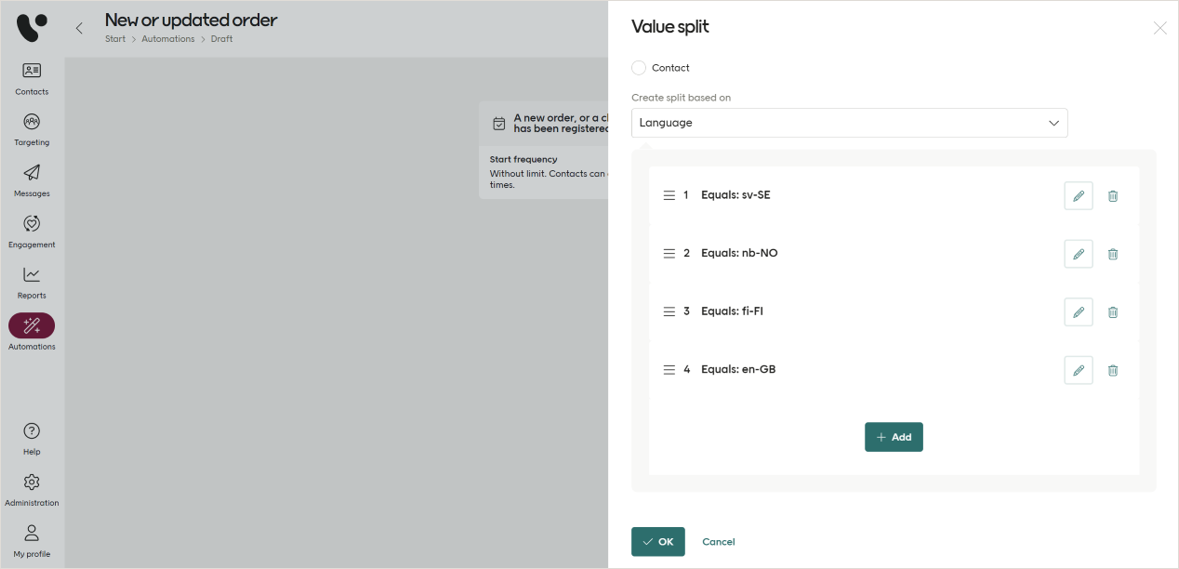This screenshot has height=569, width=1179.
Task: Click the 'Equals: fi-FI' row text
Action: 732,311
